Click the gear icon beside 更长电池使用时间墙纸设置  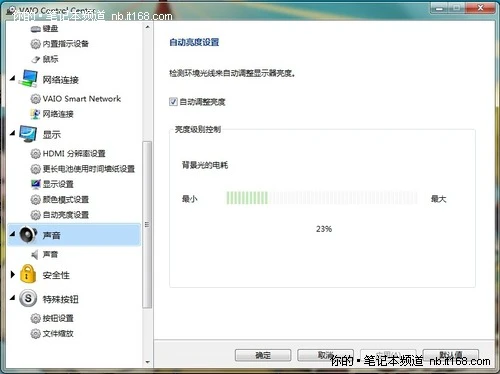36,169
